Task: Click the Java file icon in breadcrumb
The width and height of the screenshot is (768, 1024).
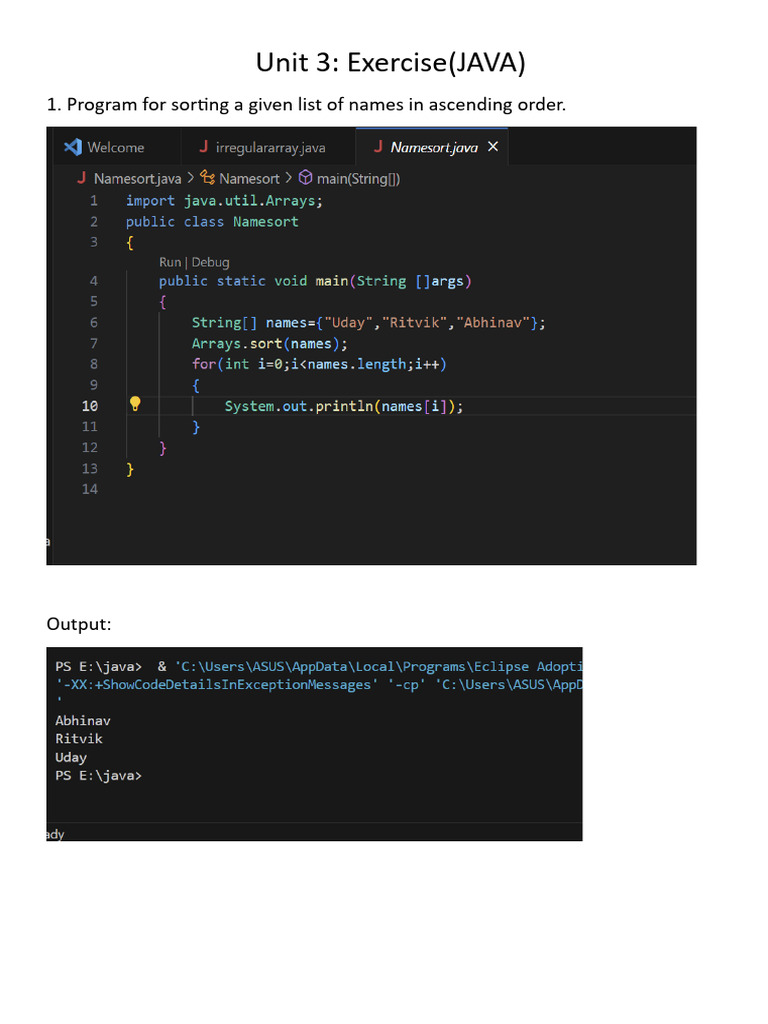Action: click(x=81, y=178)
